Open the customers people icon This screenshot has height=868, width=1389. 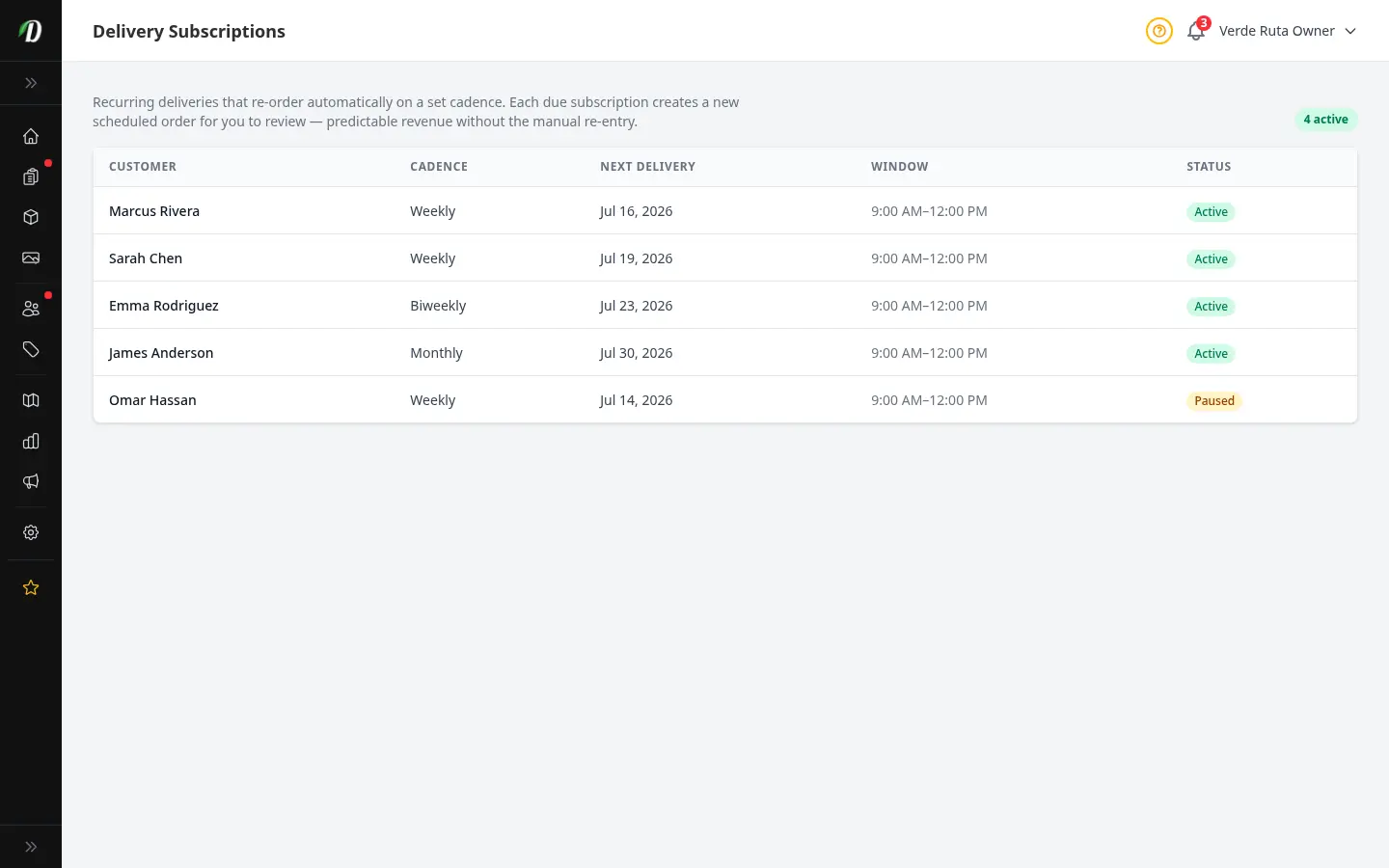pyautogui.click(x=31, y=309)
